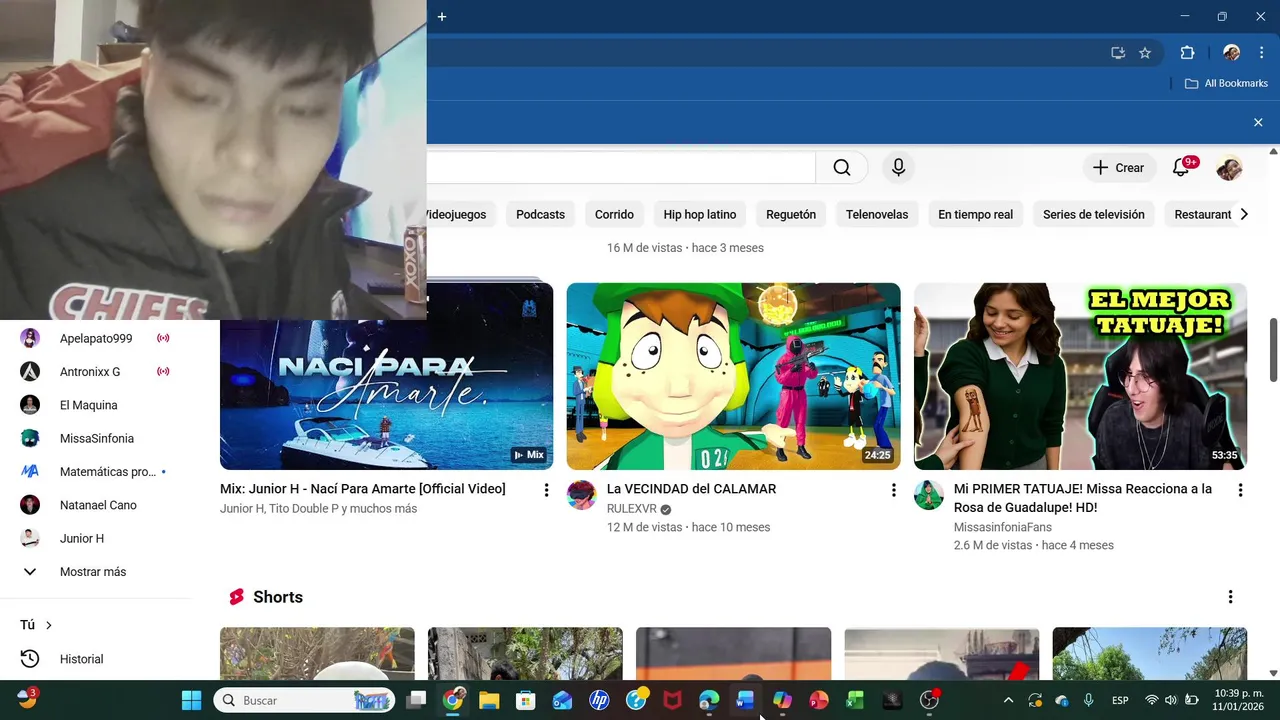Open the MissasinfoniaFans channel avatar
The width and height of the screenshot is (1280, 720).
[928, 495]
